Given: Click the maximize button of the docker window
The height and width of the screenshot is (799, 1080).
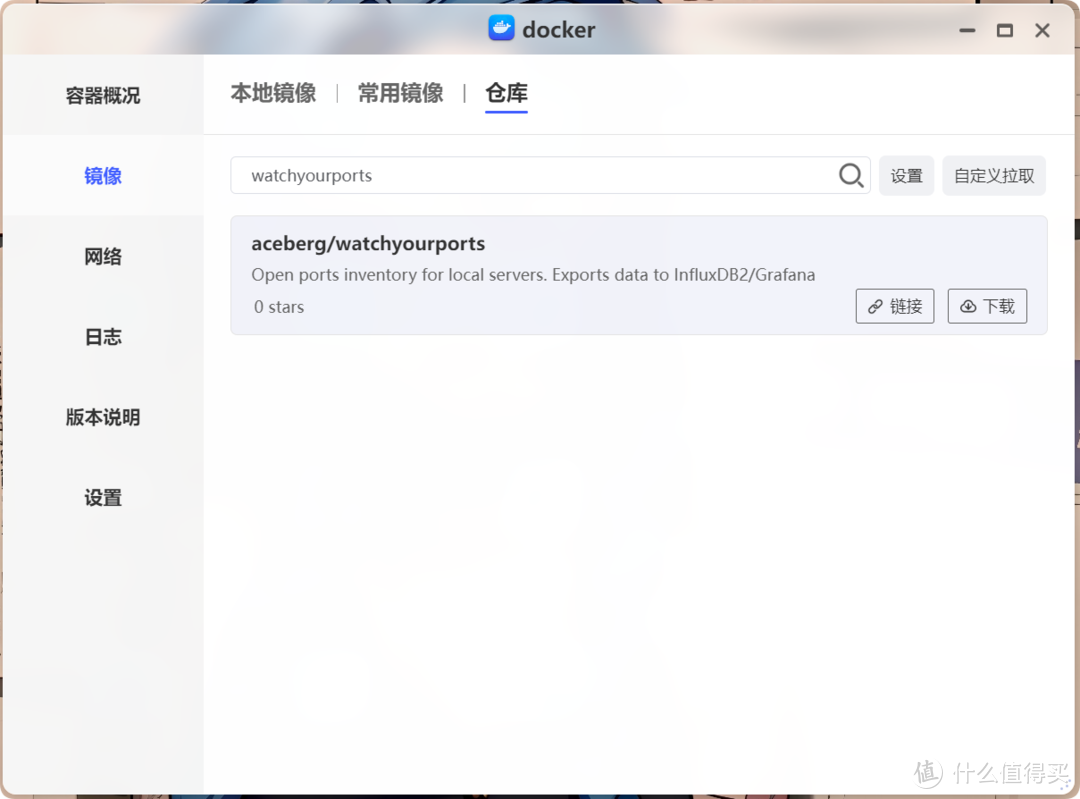Looking at the screenshot, I should pyautogui.click(x=1005, y=30).
